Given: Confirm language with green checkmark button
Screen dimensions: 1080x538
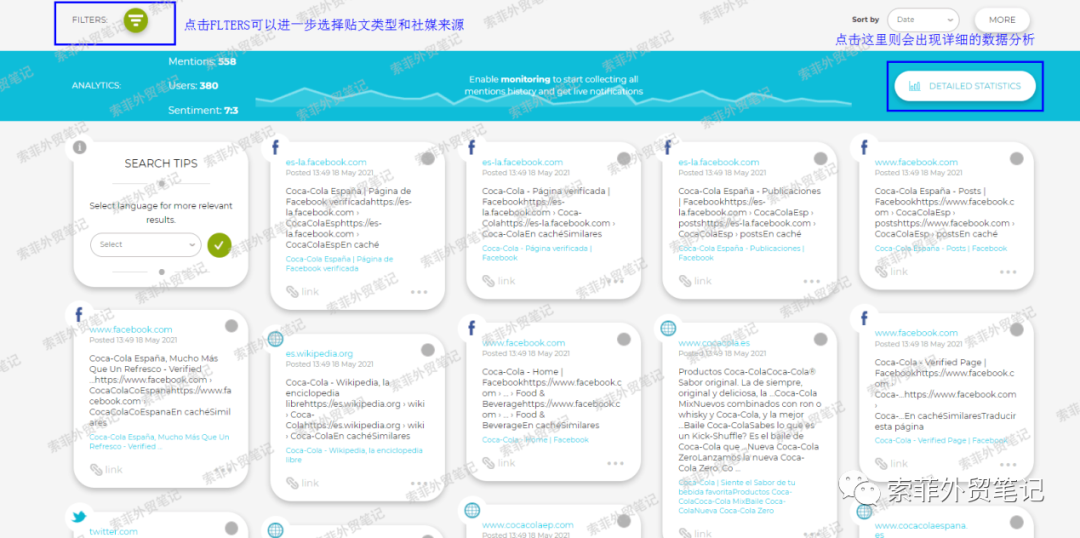Looking at the screenshot, I should (219, 245).
